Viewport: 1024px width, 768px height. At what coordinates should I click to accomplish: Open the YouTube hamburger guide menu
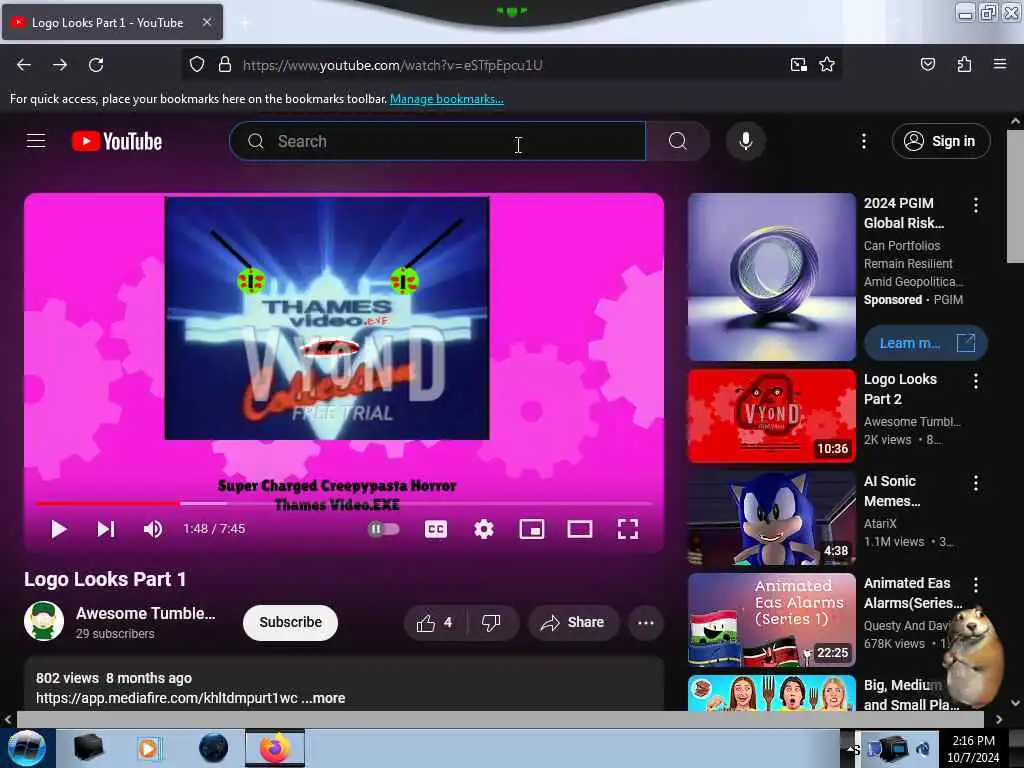click(36, 141)
